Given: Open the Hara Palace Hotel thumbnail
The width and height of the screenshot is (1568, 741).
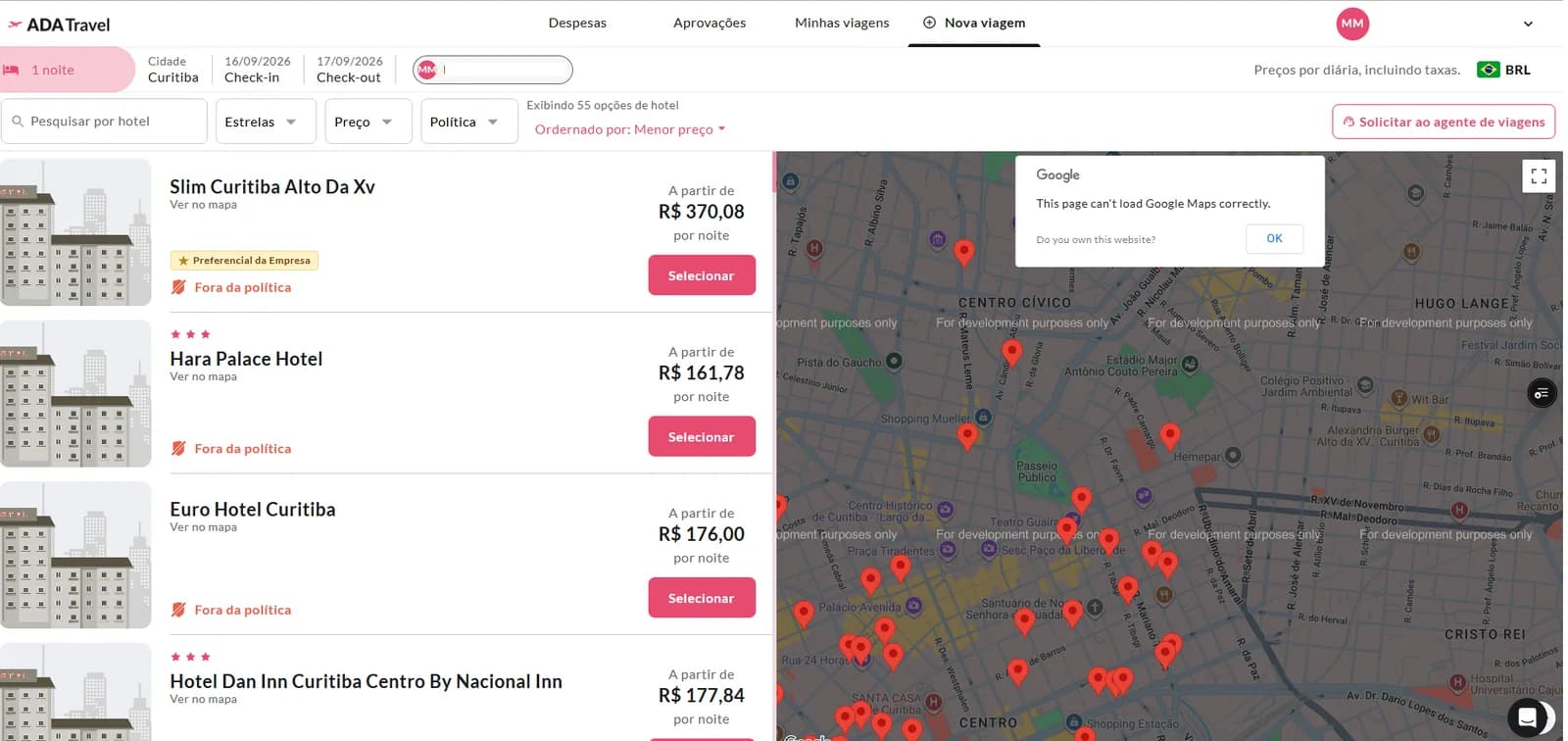Looking at the screenshot, I should [75, 394].
